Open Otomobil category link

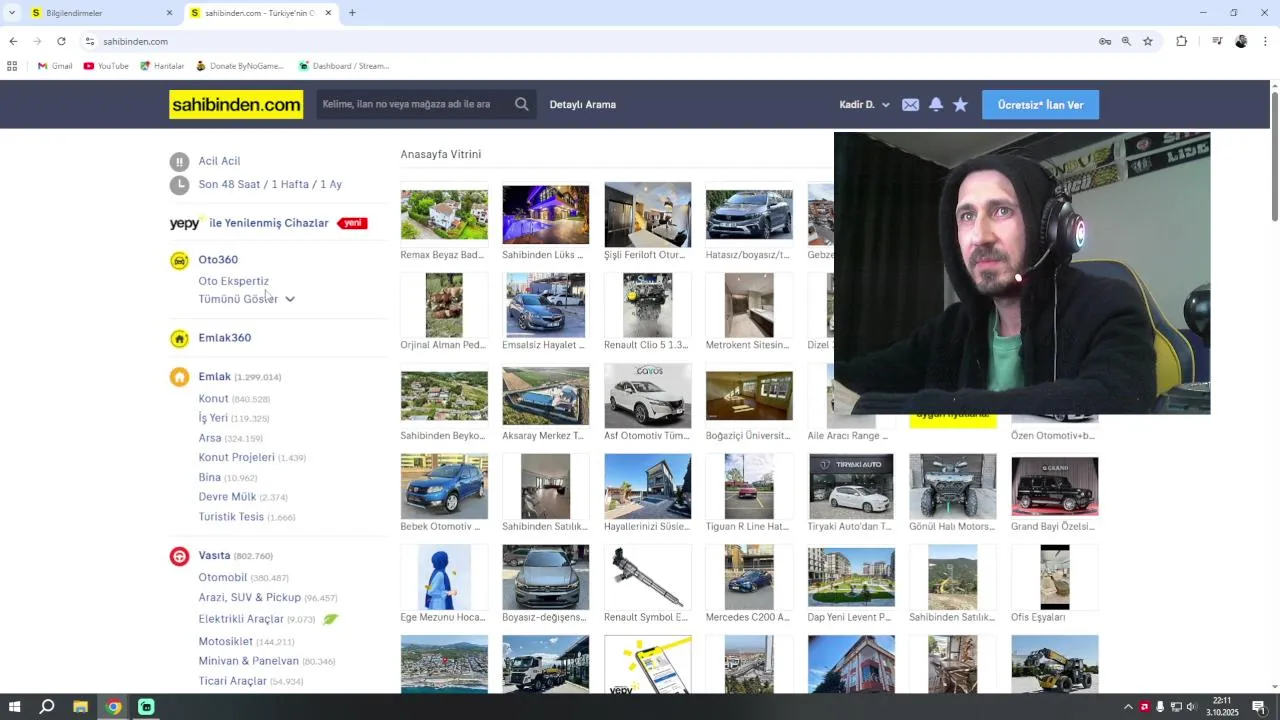click(222, 577)
